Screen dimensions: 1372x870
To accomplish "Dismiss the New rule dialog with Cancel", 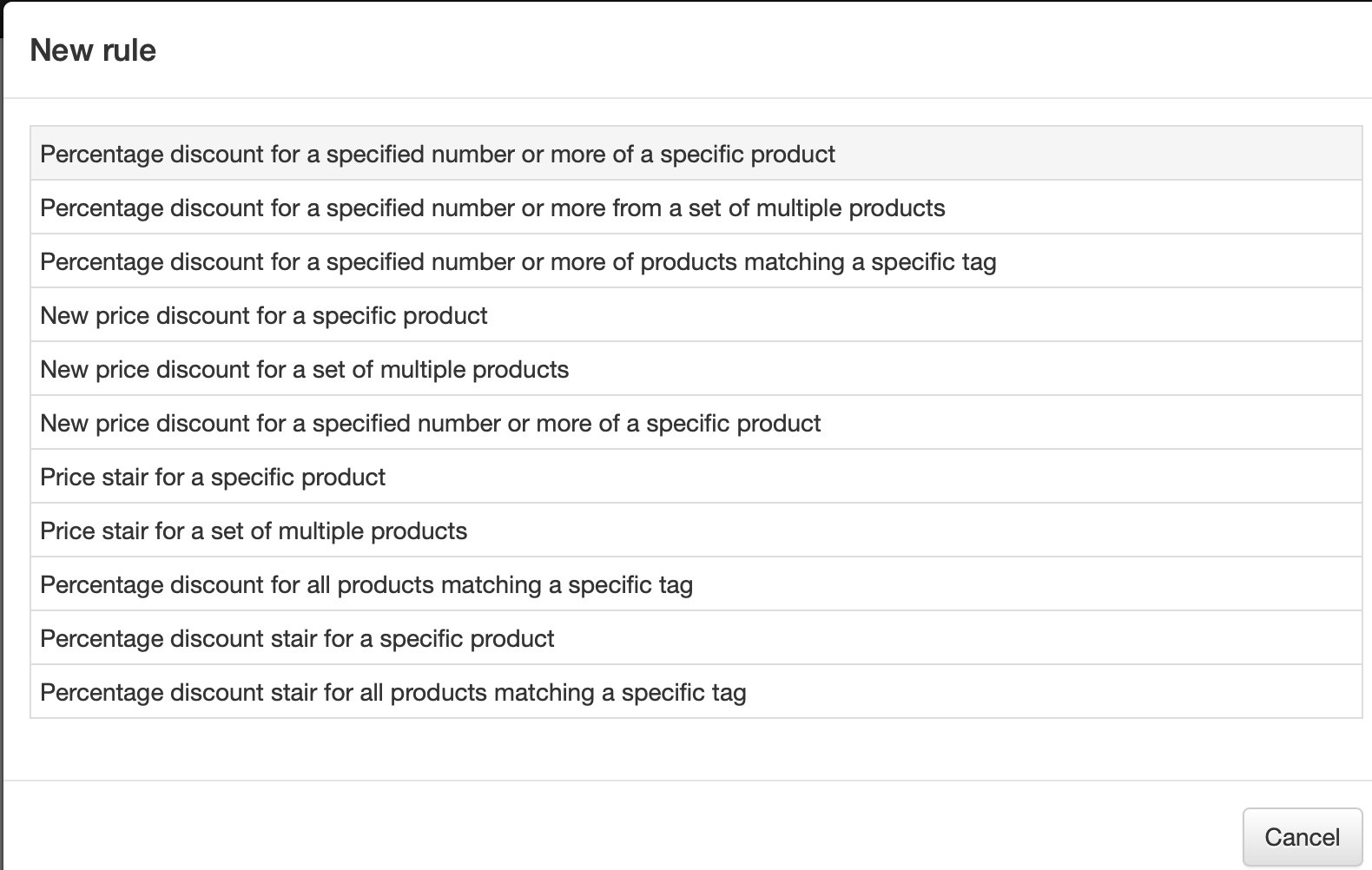I will coord(1302,837).
